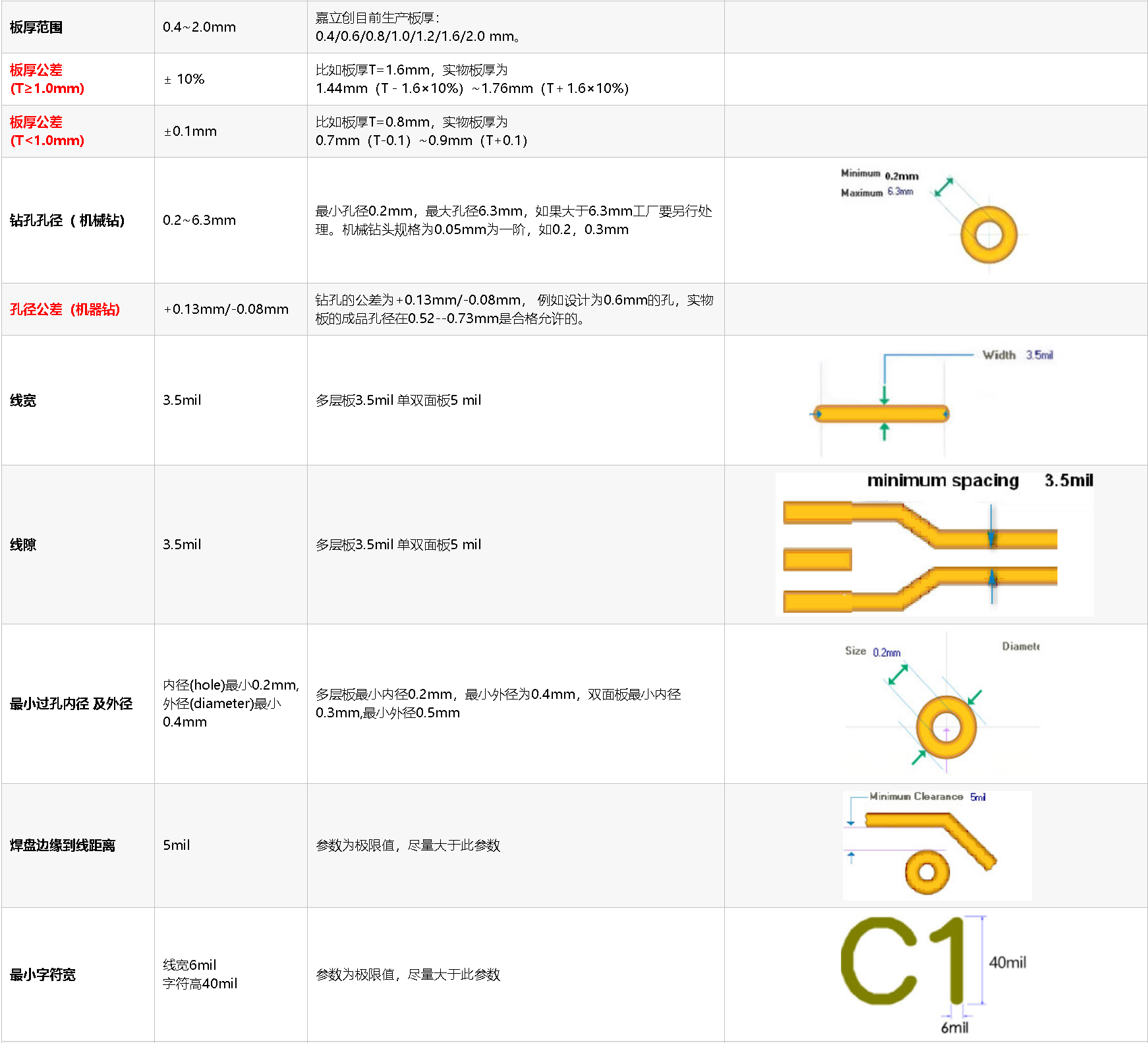Click the '多层板最小内径0.2mm' description text

click(x=498, y=703)
